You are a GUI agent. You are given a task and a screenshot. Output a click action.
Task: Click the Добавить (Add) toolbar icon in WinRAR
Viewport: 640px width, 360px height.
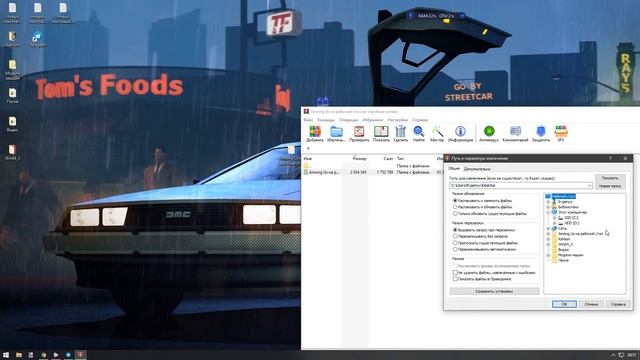(x=315, y=133)
